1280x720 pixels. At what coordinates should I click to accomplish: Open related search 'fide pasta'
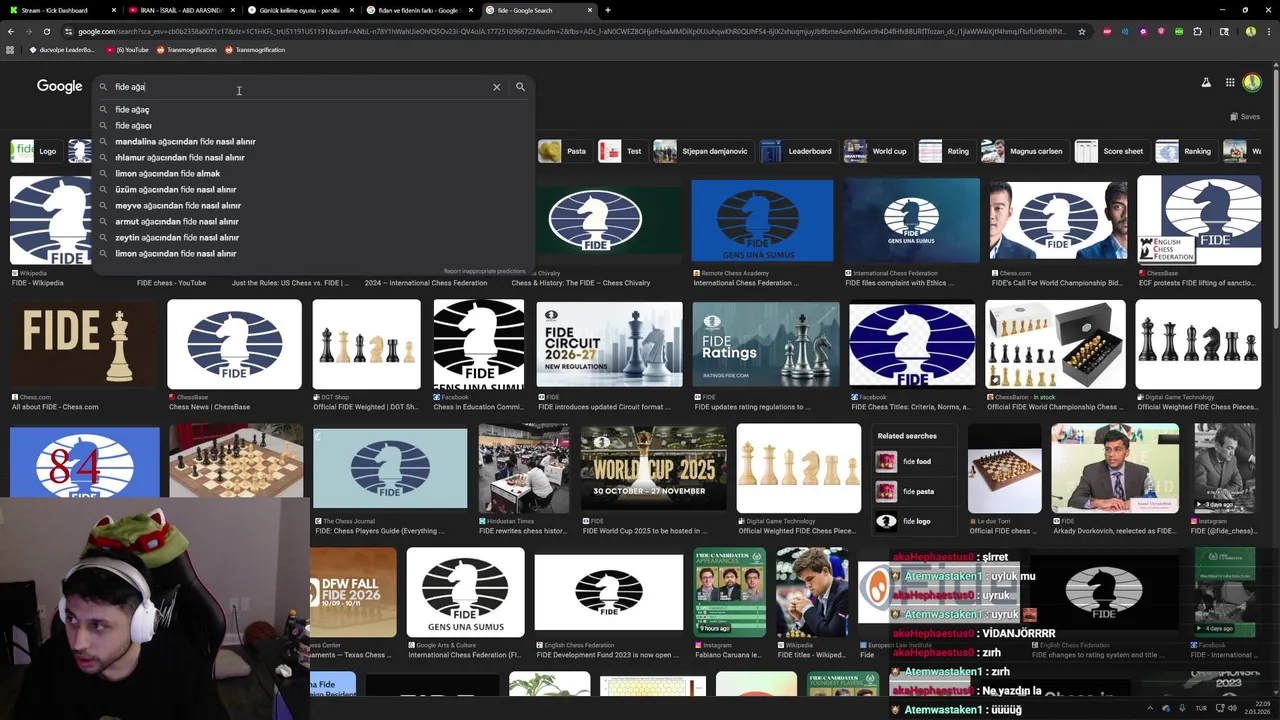[915, 492]
